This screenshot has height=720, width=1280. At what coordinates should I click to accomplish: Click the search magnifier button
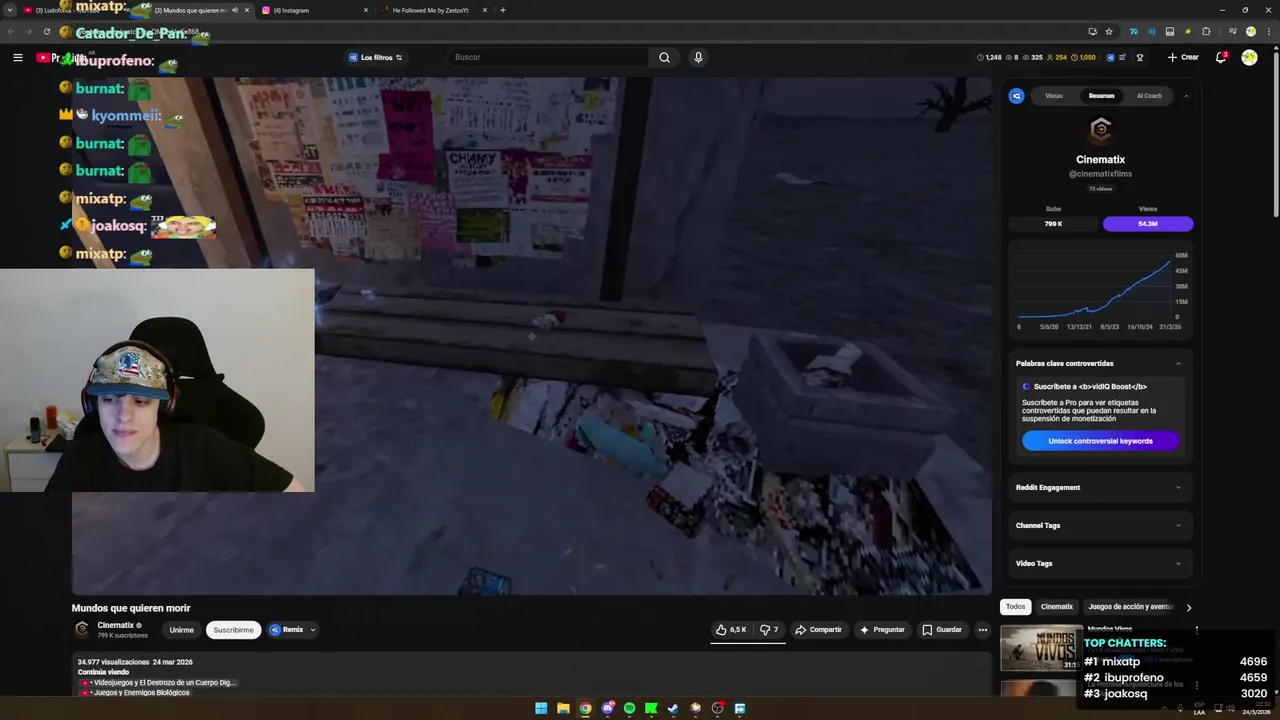pyautogui.click(x=664, y=57)
